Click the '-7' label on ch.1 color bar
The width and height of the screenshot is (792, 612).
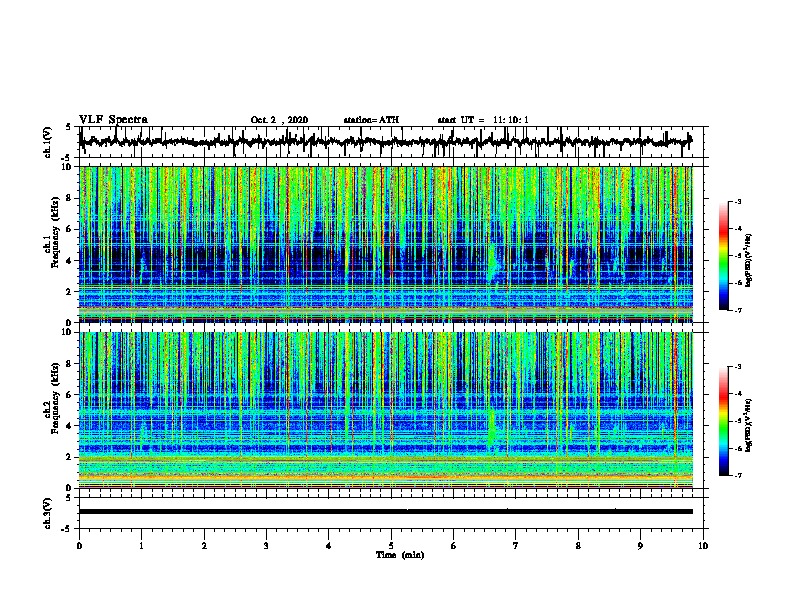point(738,310)
